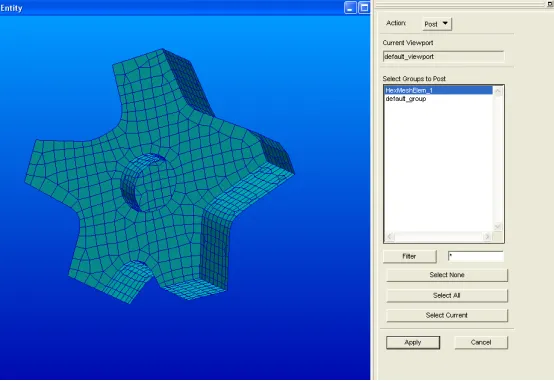This screenshot has width=554, height=381.
Task: Maximize the Entity viewport window
Action: click(x=364, y=8)
